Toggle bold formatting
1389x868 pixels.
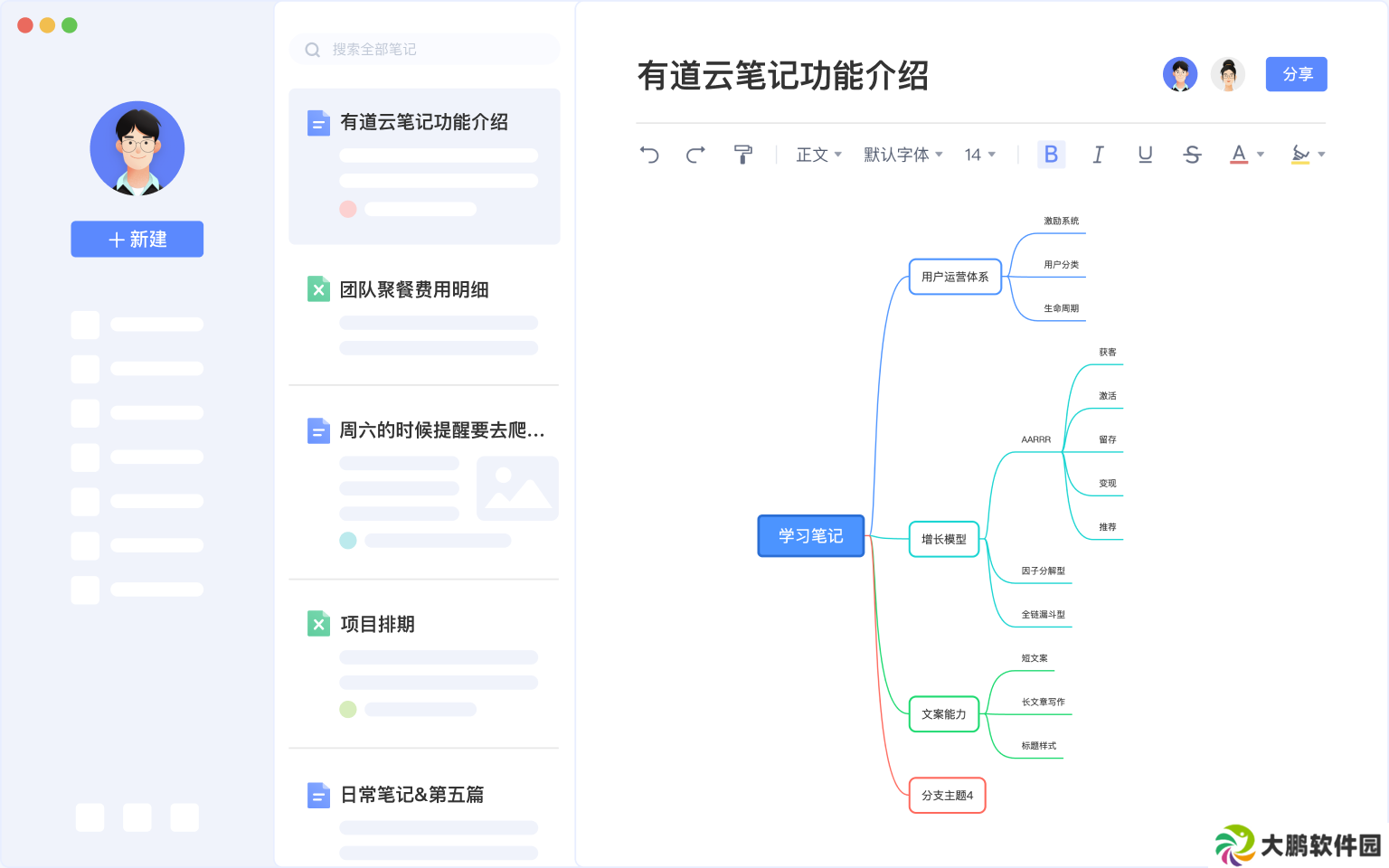click(1051, 155)
